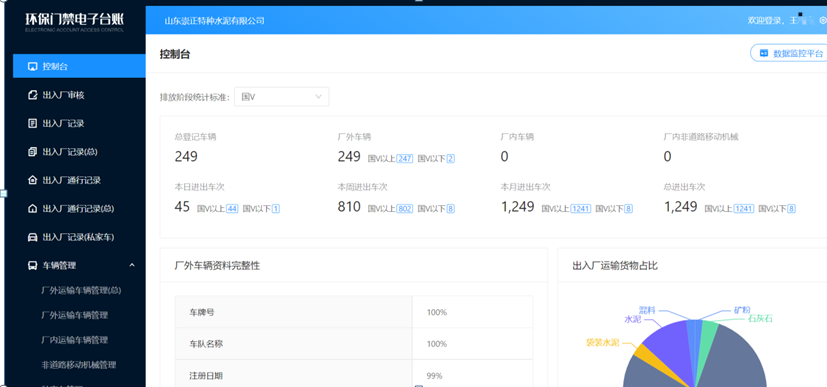Click the 本日进出车次 value 45
The image size is (827, 387).
point(182,207)
